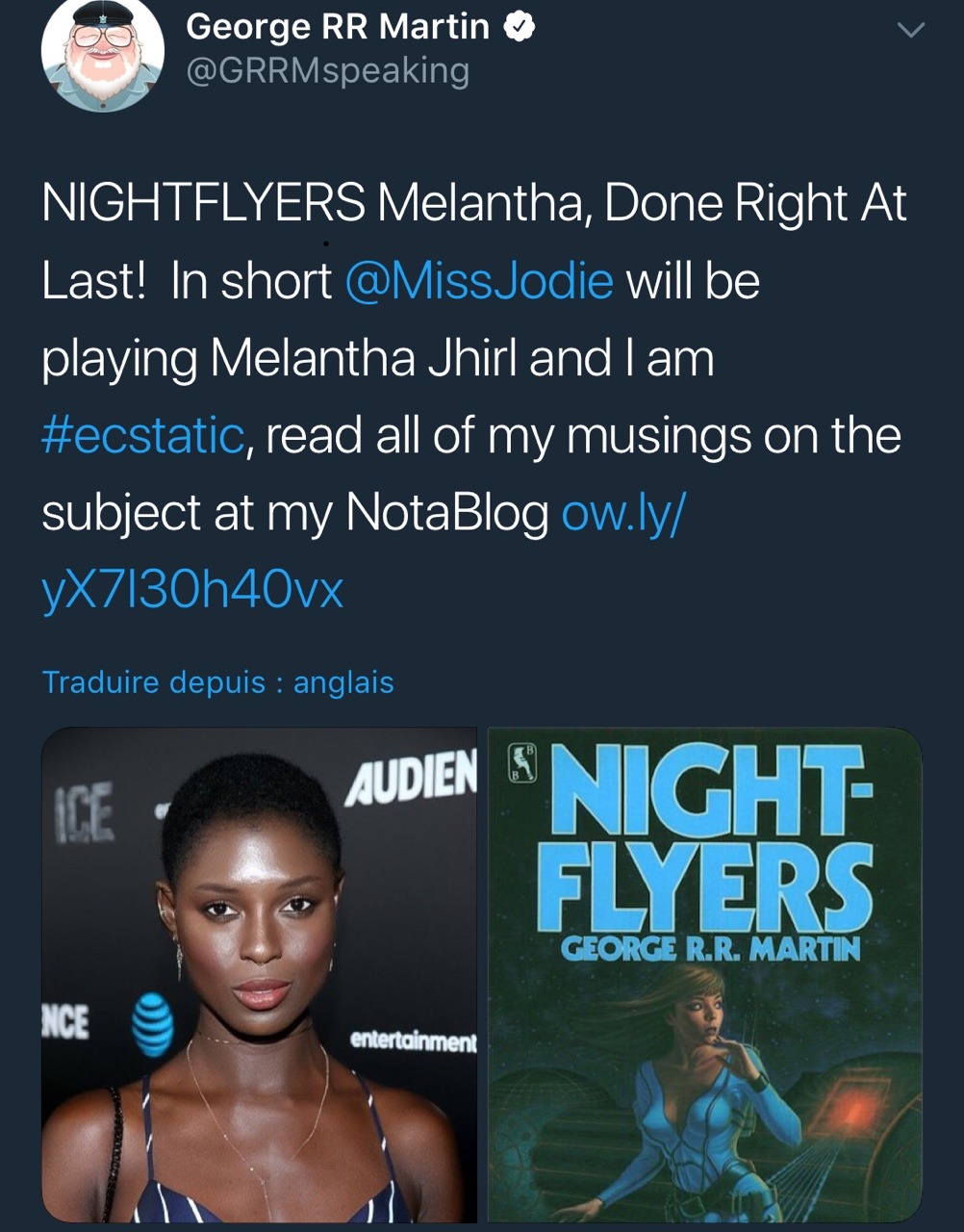The height and width of the screenshot is (1232, 964).
Task: Click the George R.R. Martin author name on cover
Action: 710,951
